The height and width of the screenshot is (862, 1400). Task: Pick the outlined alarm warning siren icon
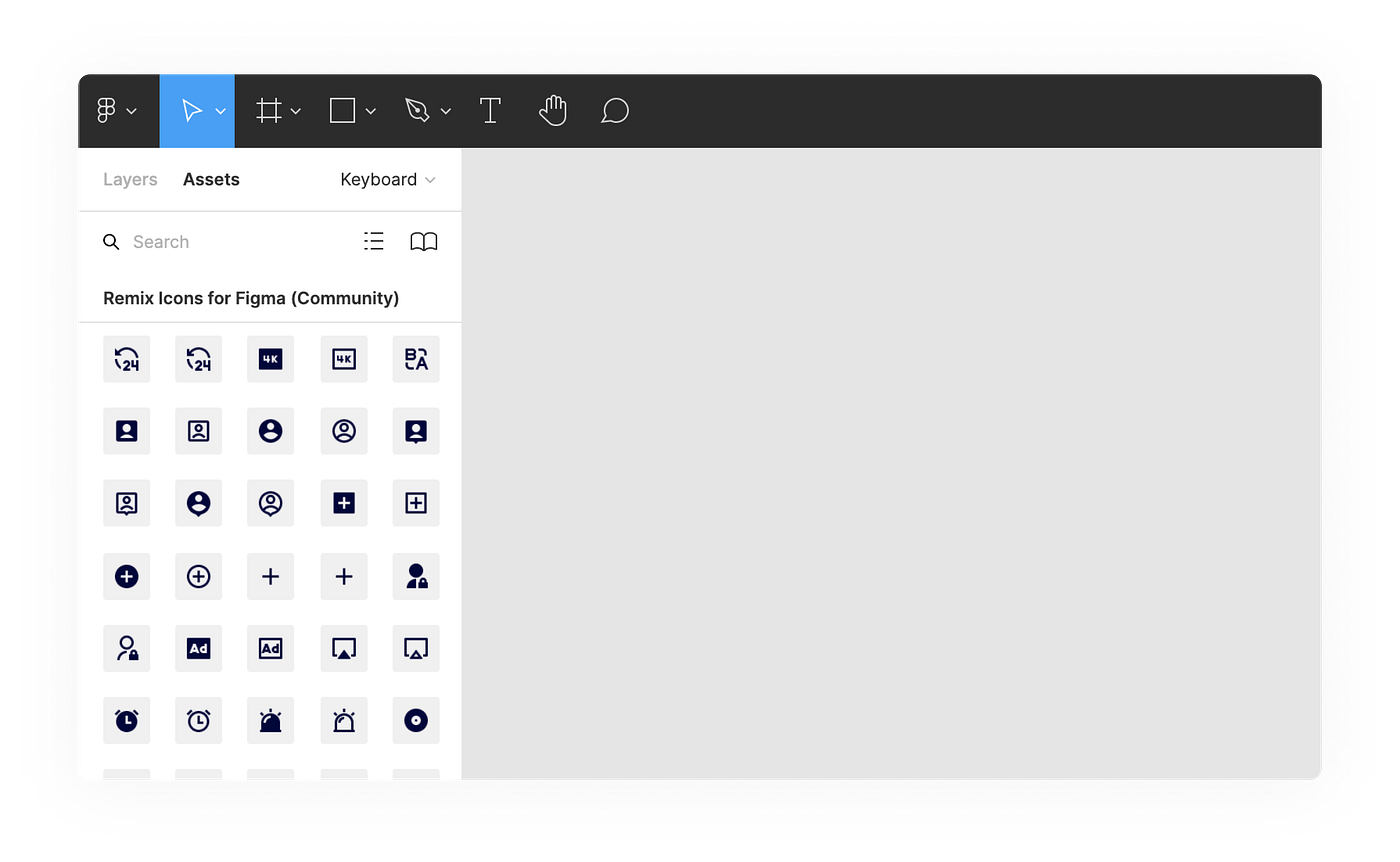click(344, 720)
